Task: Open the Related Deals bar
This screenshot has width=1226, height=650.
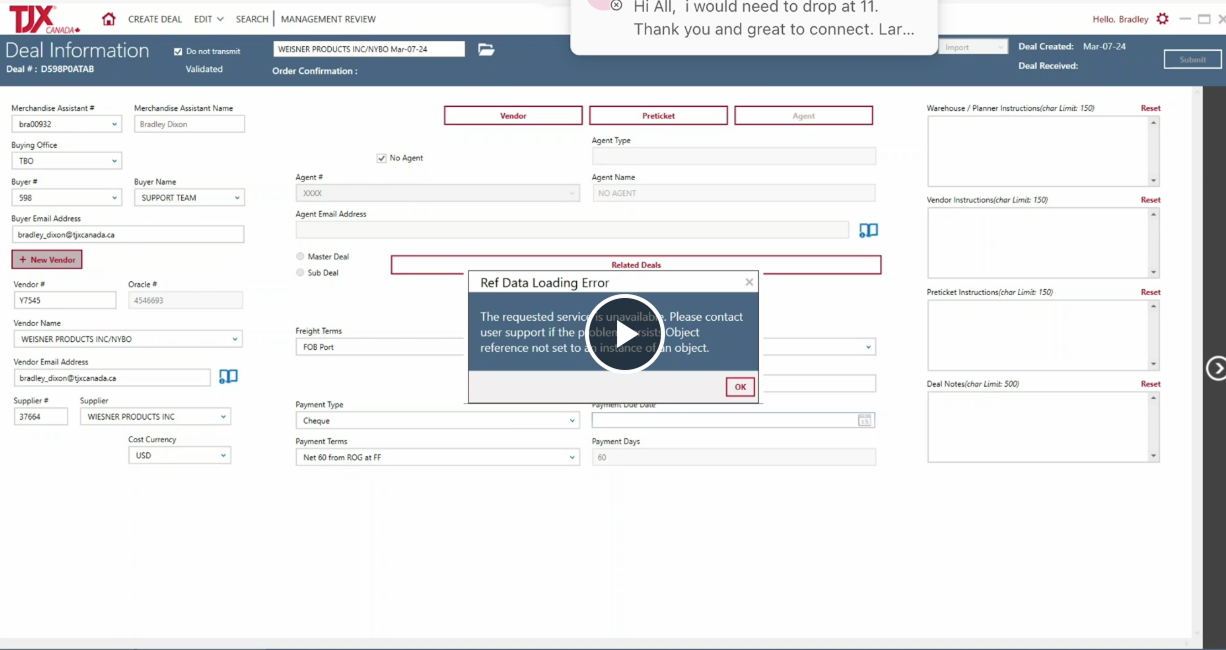Action: pos(636,265)
